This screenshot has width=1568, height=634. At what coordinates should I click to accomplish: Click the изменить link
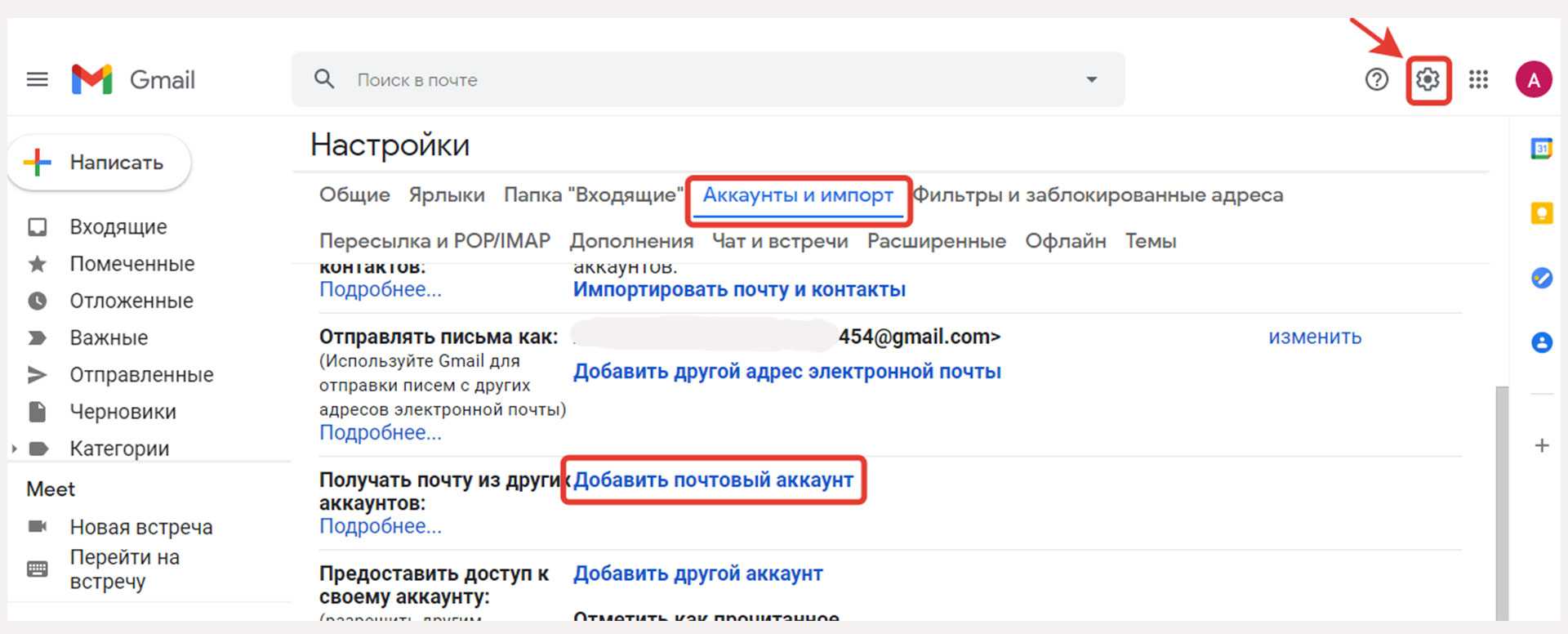(1315, 337)
